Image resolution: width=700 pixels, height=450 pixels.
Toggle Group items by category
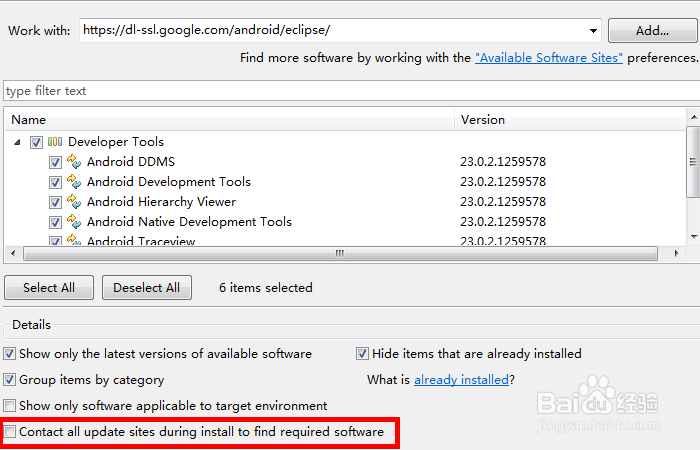point(10,380)
